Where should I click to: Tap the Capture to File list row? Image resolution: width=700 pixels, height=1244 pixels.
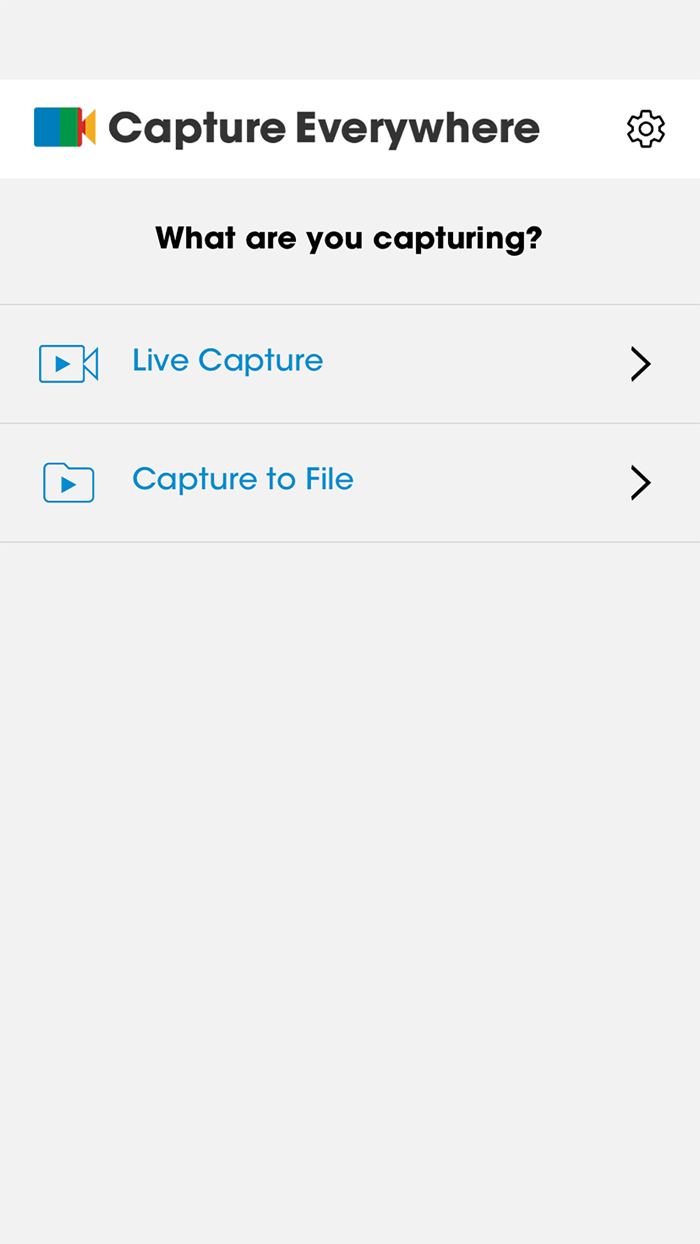pyautogui.click(x=350, y=482)
